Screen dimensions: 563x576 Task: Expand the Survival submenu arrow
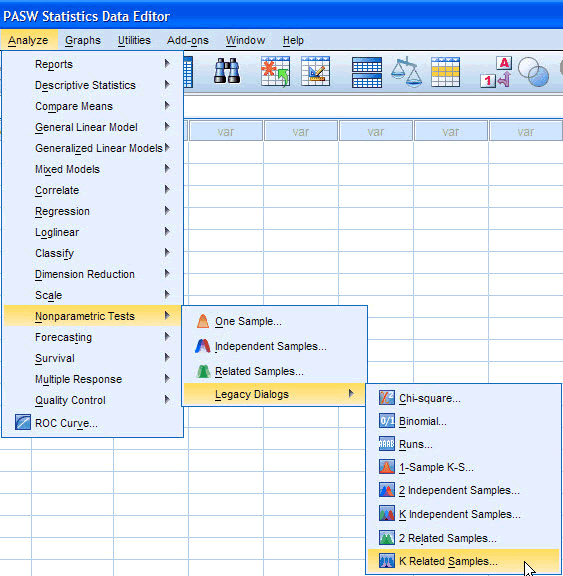167,357
